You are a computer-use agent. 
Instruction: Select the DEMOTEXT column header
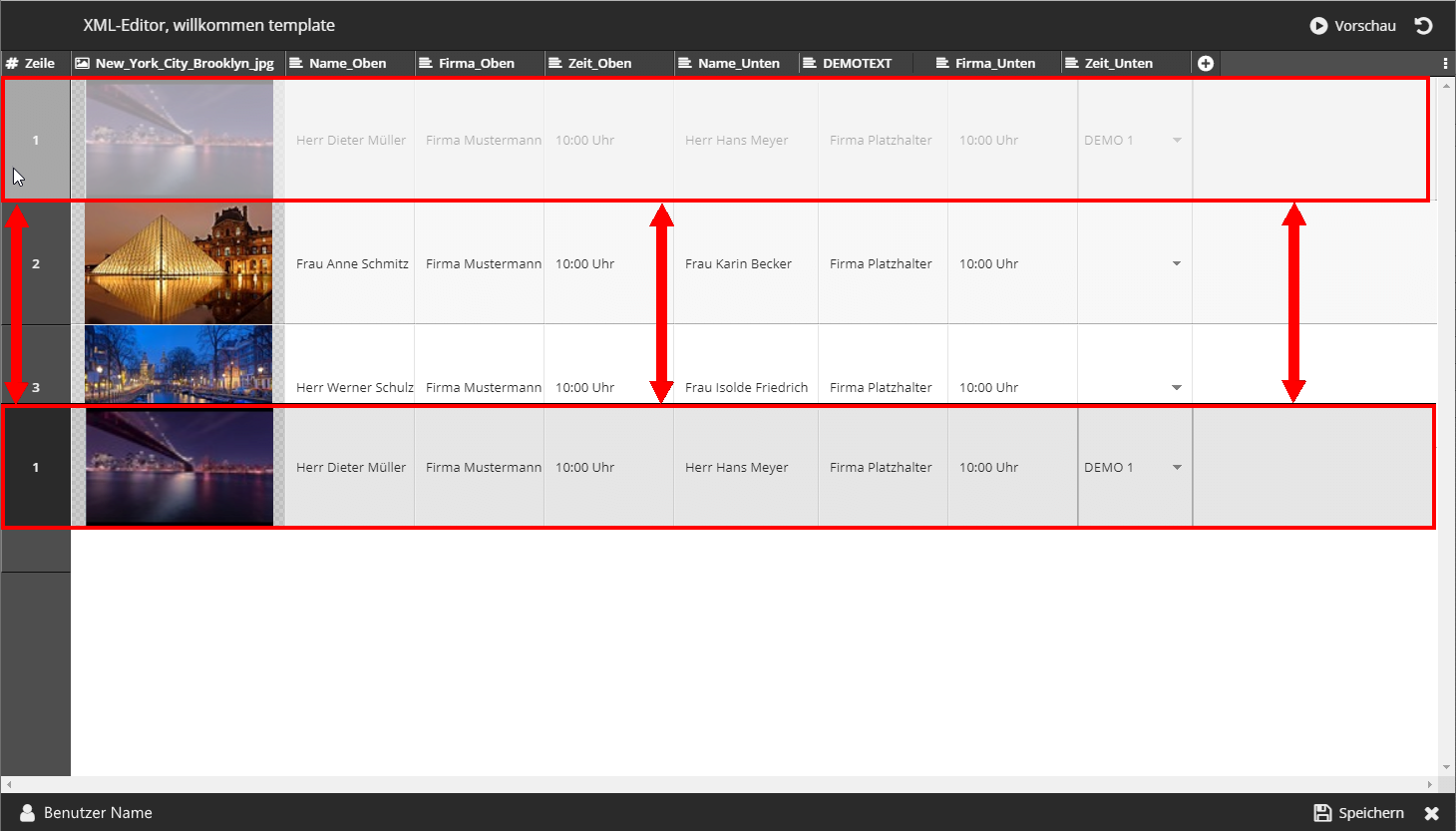(856, 63)
